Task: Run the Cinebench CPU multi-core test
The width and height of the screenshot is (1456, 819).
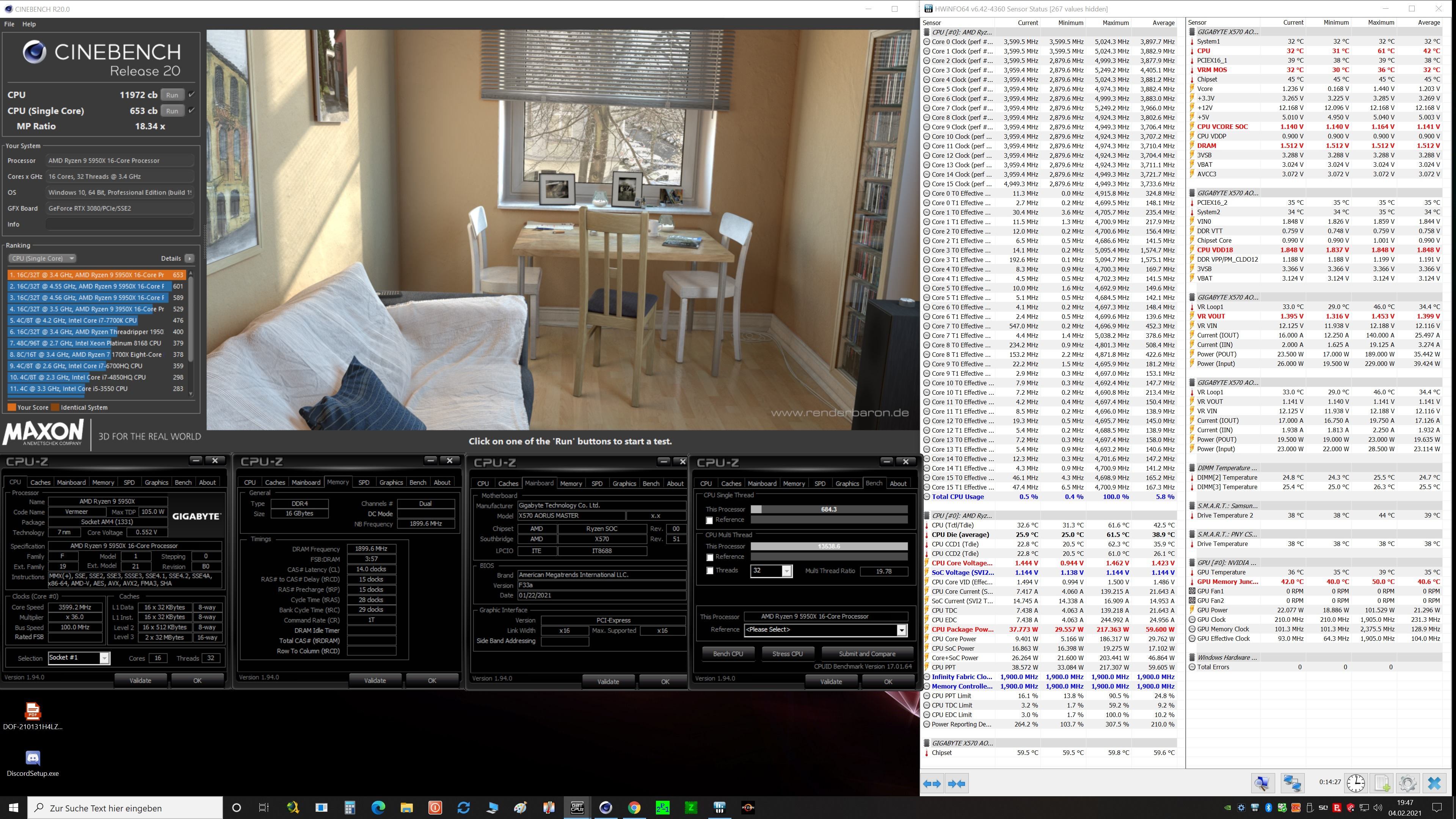Action: pyautogui.click(x=172, y=95)
